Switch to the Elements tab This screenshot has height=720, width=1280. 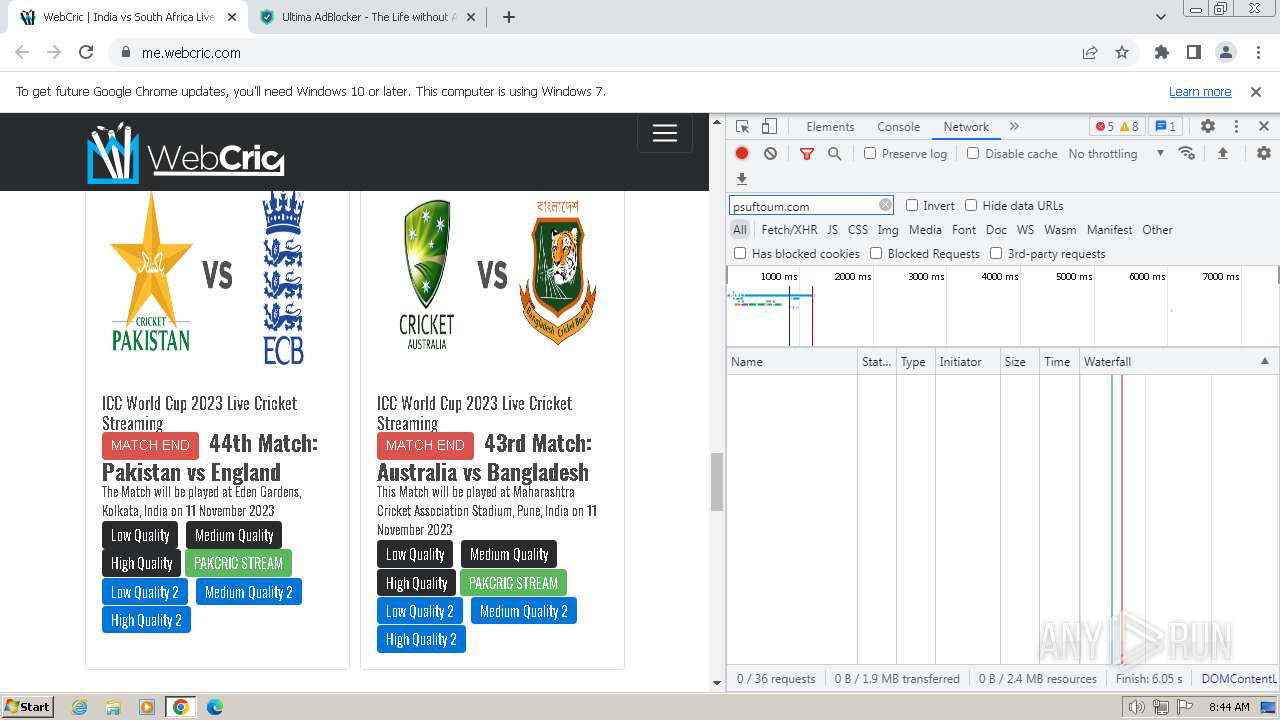click(x=830, y=127)
